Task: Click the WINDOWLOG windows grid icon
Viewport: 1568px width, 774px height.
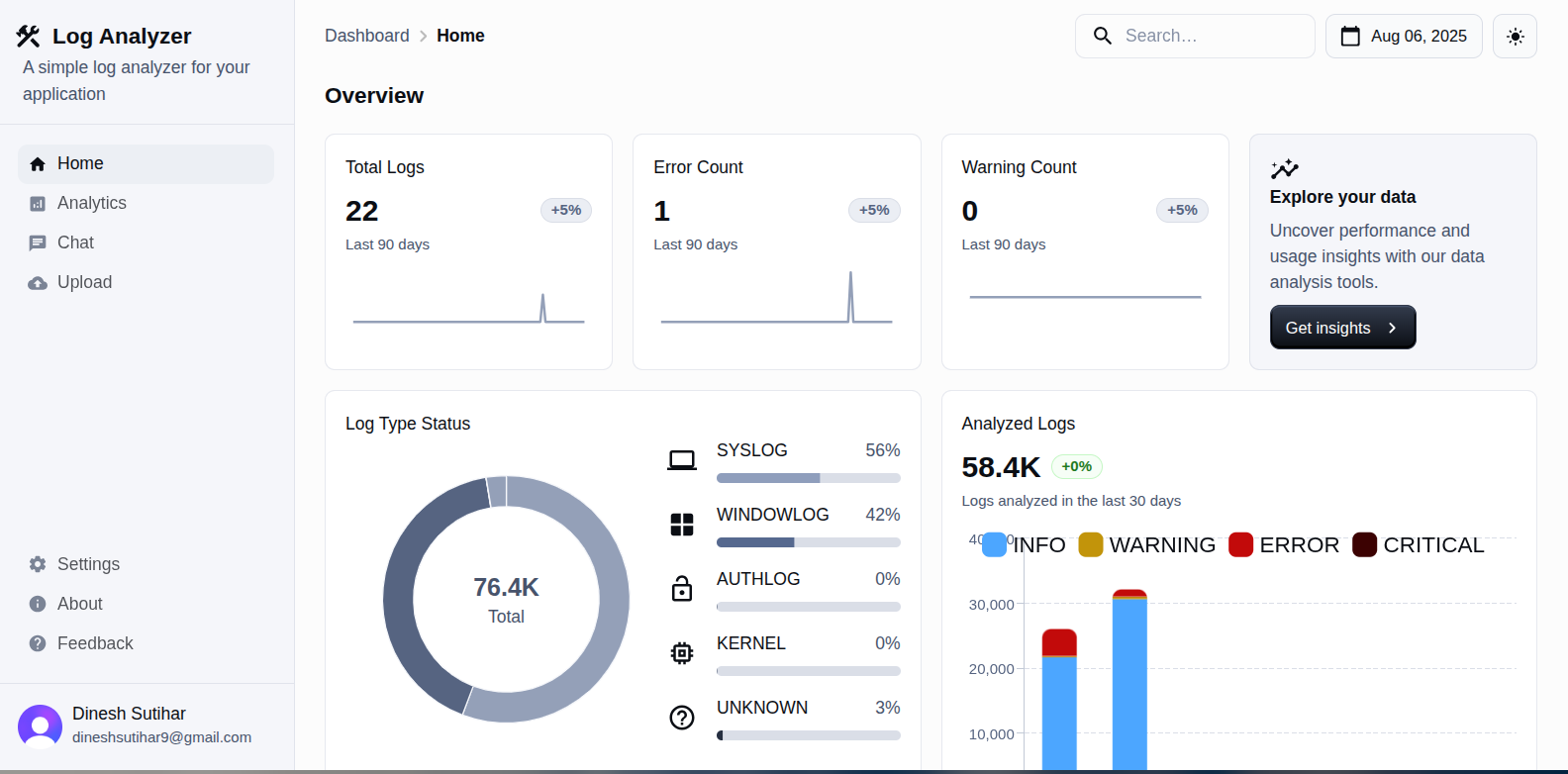Action: pyautogui.click(x=682, y=525)
